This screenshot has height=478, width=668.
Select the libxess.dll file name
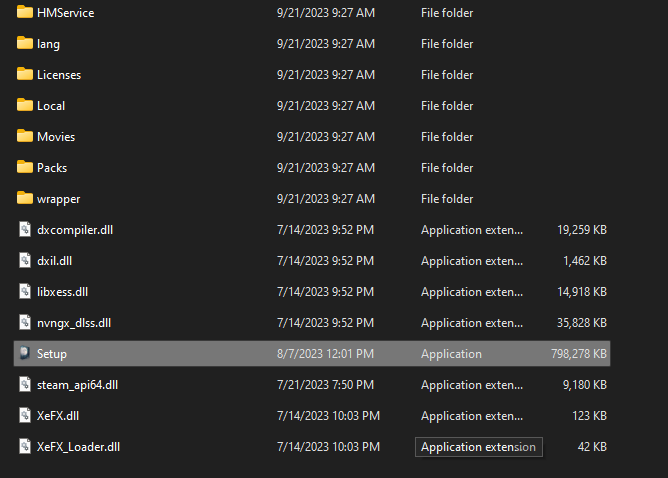click(x=62, y=292)
